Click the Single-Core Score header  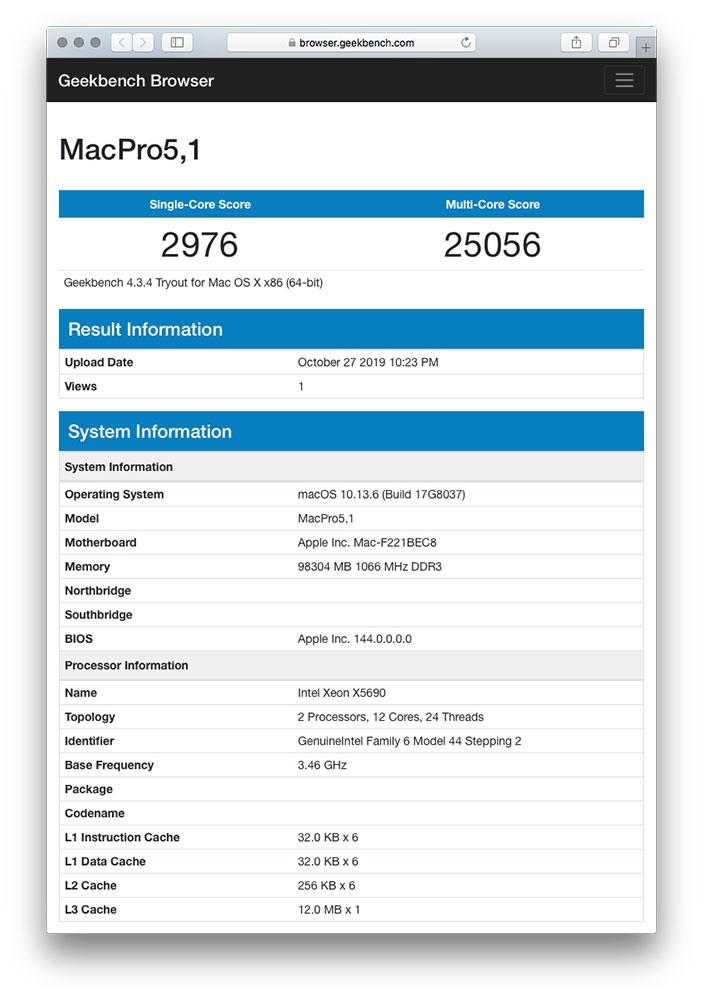coord(200,204)
